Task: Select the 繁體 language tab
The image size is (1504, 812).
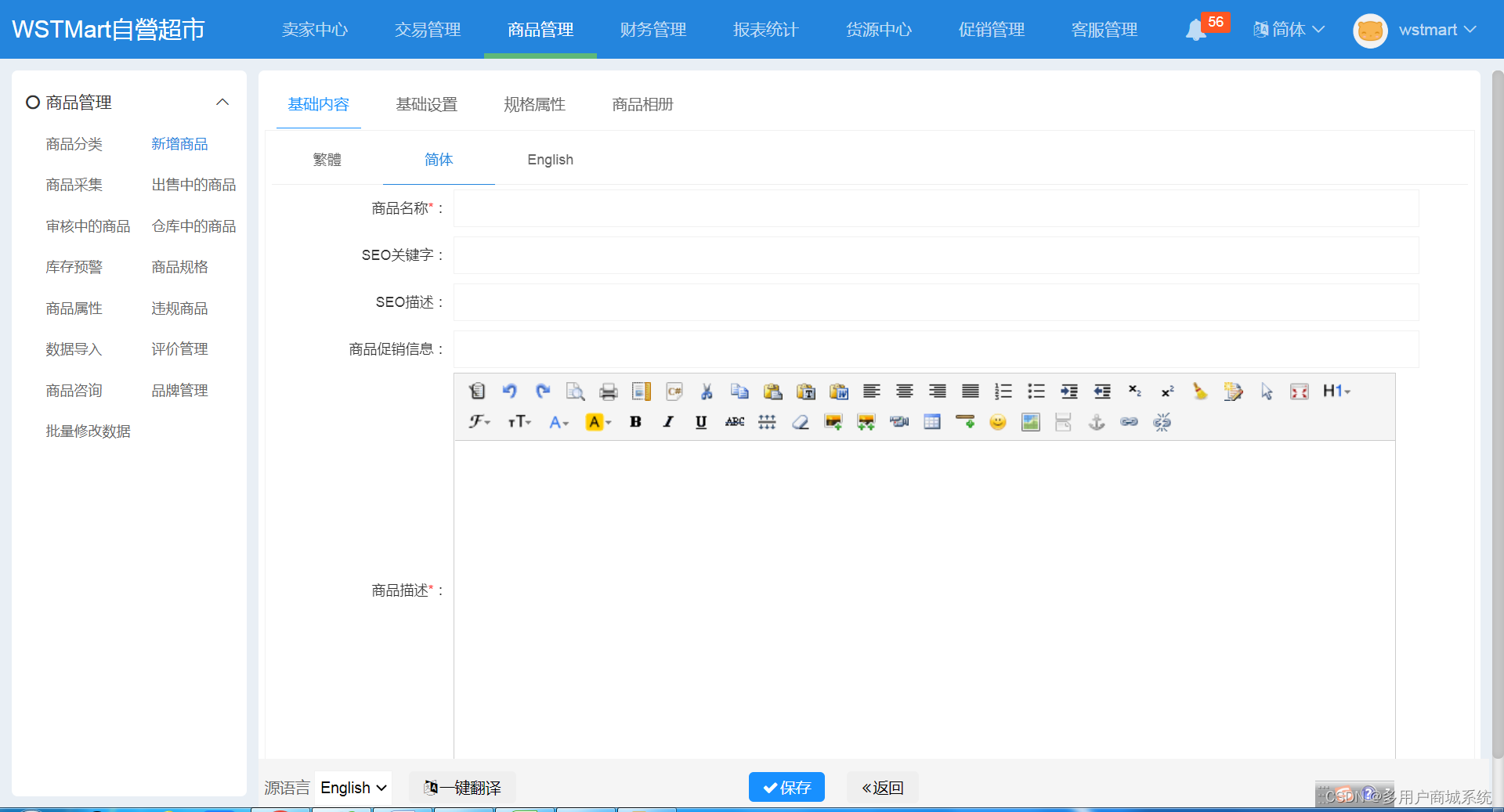Action: pyautogui.click(x=327, y=160)
